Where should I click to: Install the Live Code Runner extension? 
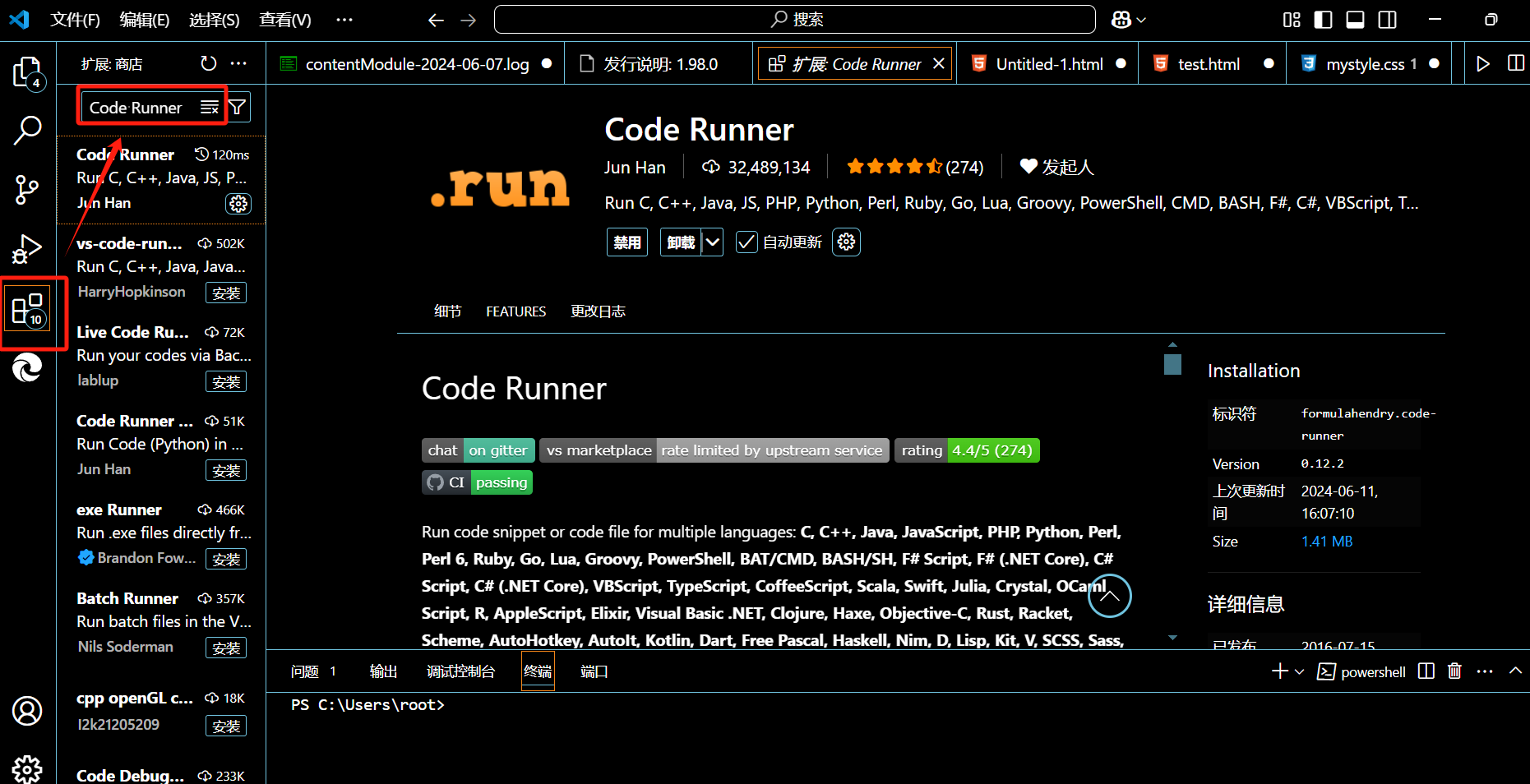[226, 382]
